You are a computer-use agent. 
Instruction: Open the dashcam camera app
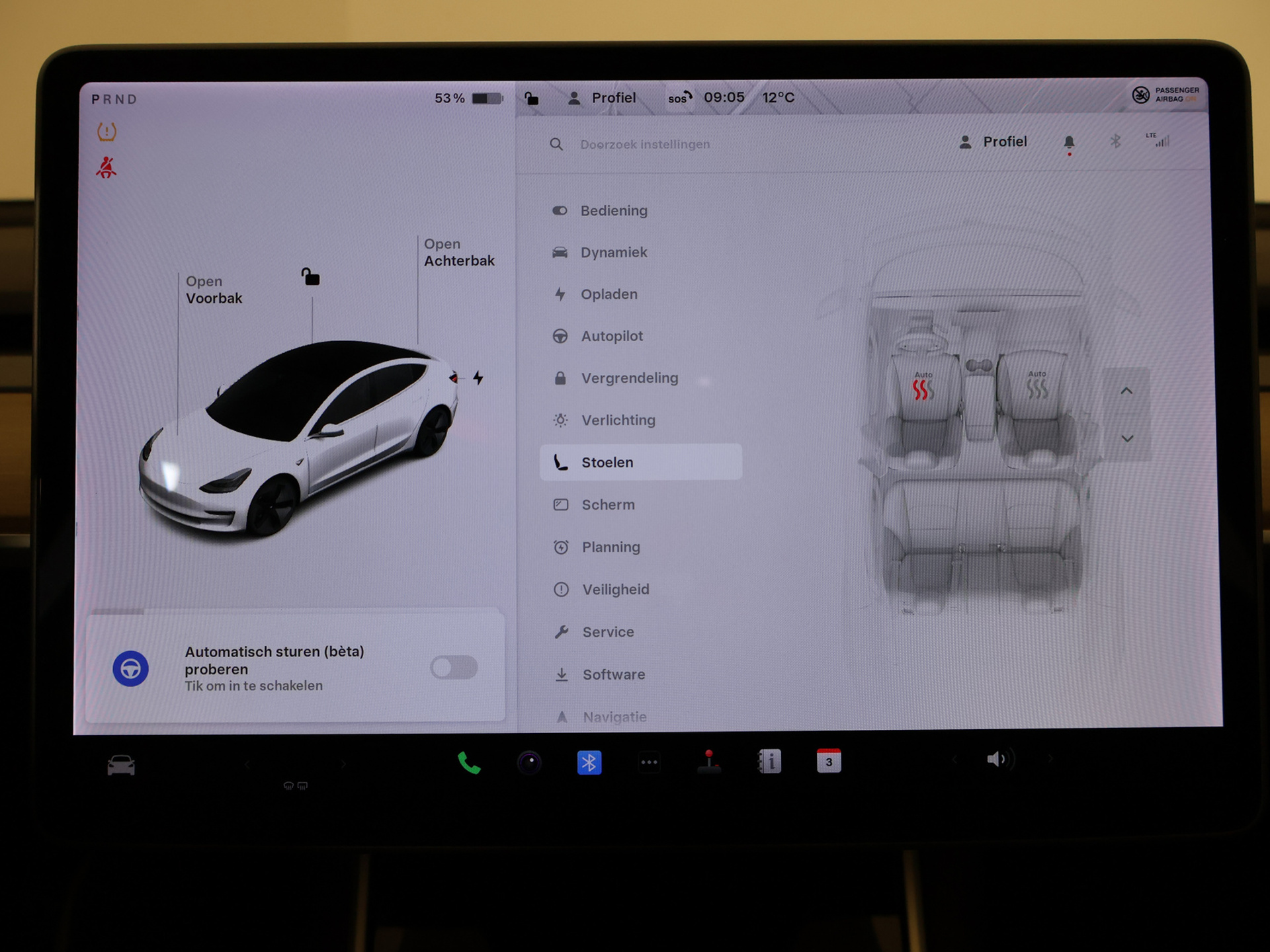click(x=529, y=763)
